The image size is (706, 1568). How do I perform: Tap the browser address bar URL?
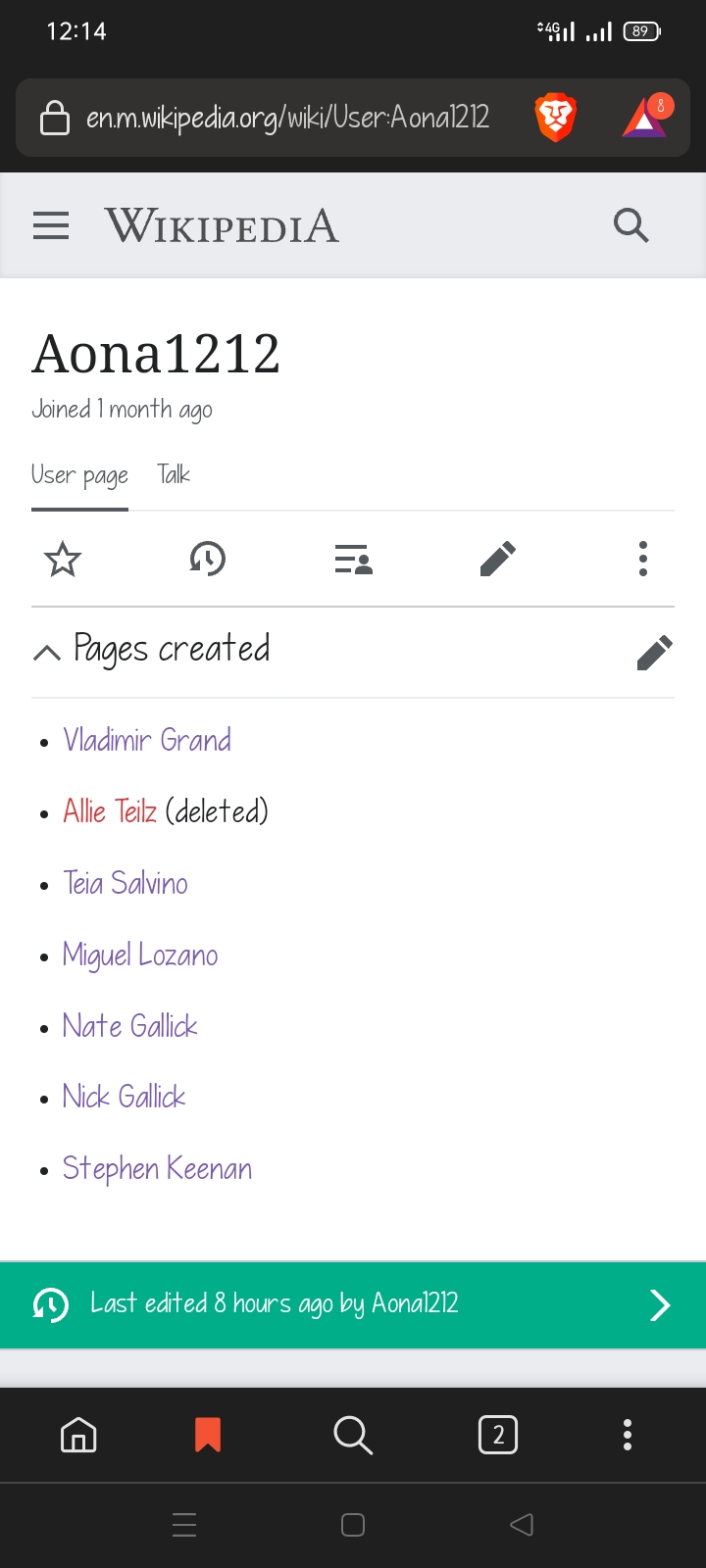tap(287, 118)
